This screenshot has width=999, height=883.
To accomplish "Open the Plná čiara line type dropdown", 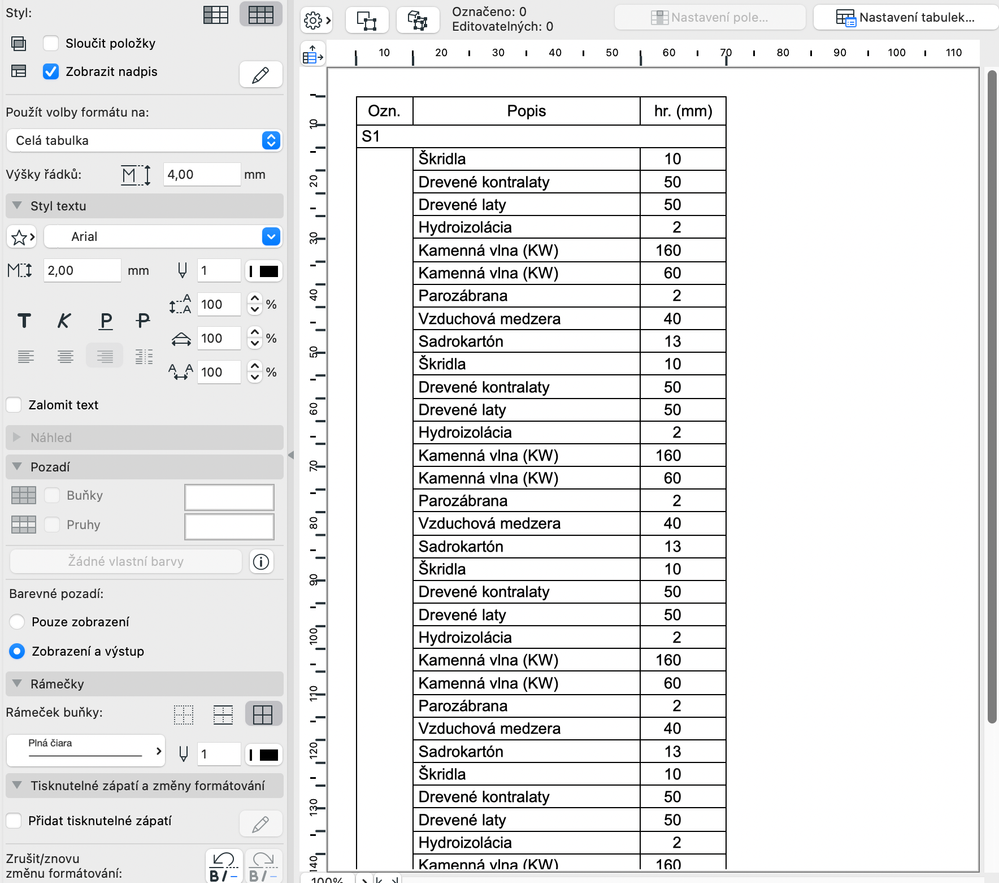I will click(85, 750).
